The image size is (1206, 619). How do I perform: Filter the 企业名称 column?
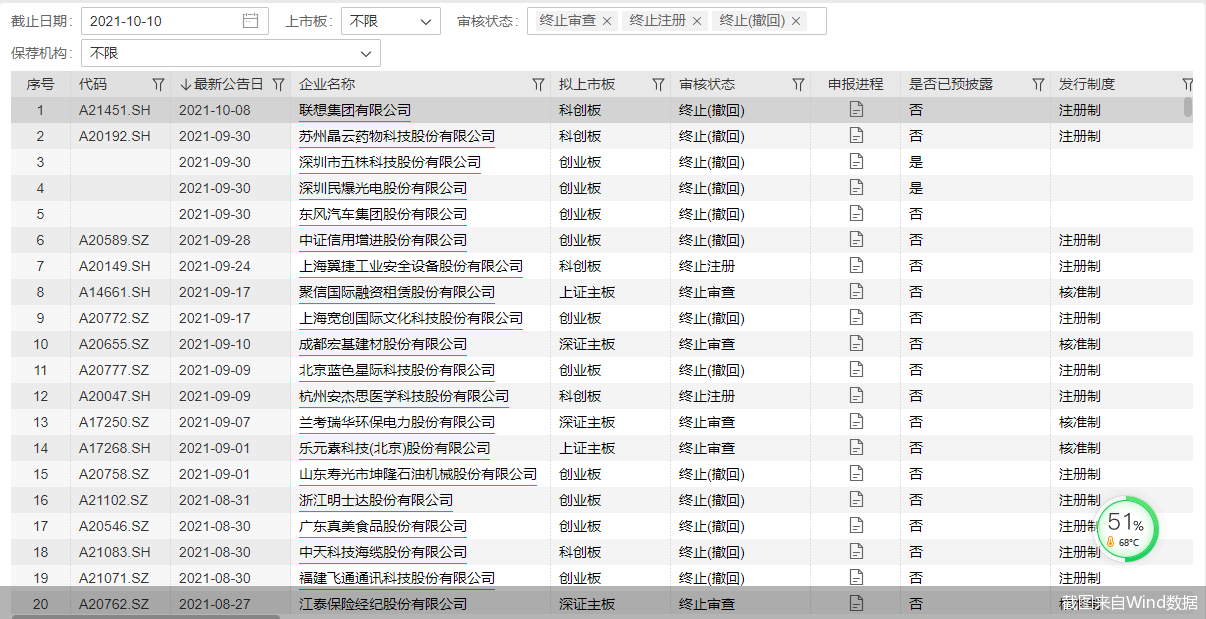click(538, 85)
